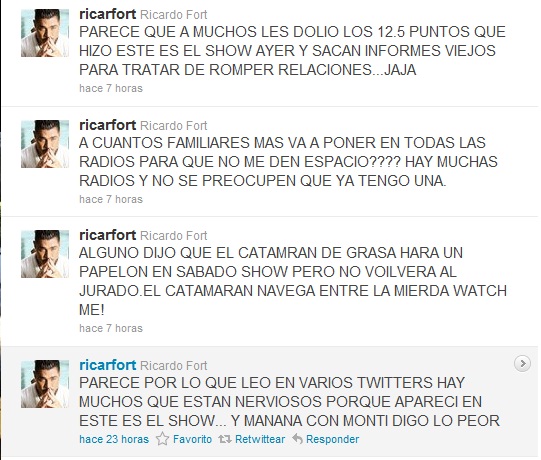This screenshot has width=541, height=460.
Task: Click 'hace 7 horas' under catamaran tweet
Action: point(111,328)
